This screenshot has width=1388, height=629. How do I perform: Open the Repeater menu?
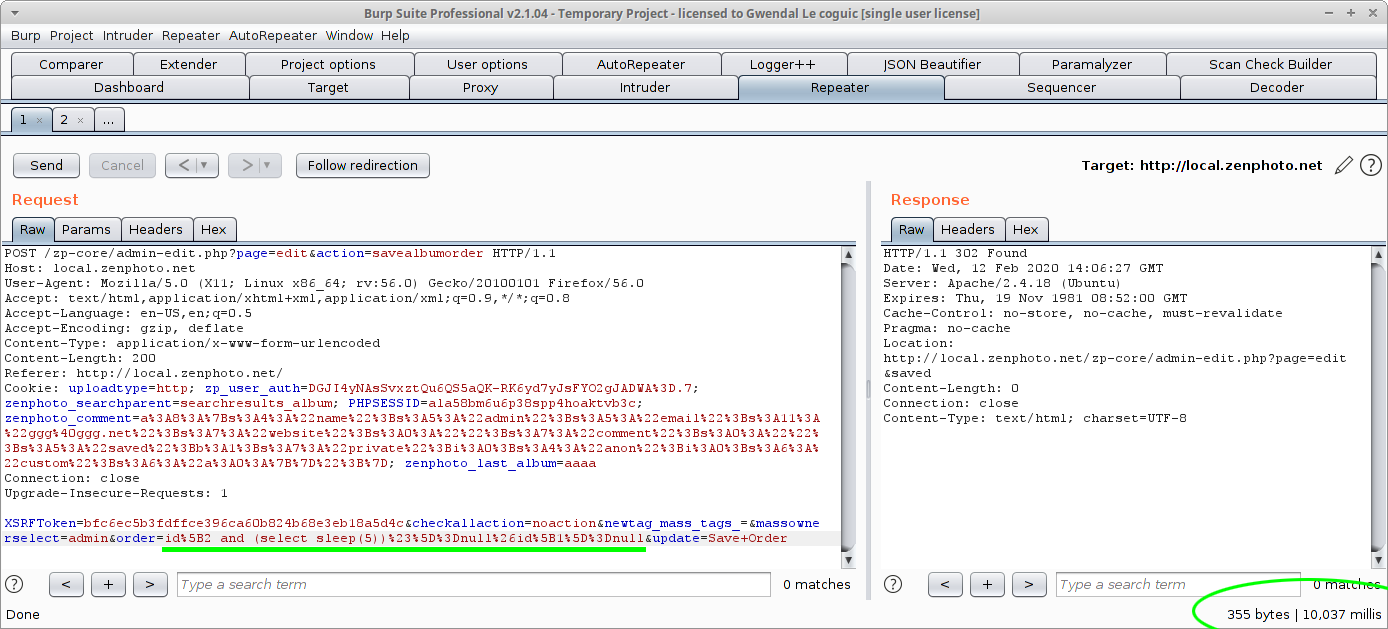coord(191,35)
